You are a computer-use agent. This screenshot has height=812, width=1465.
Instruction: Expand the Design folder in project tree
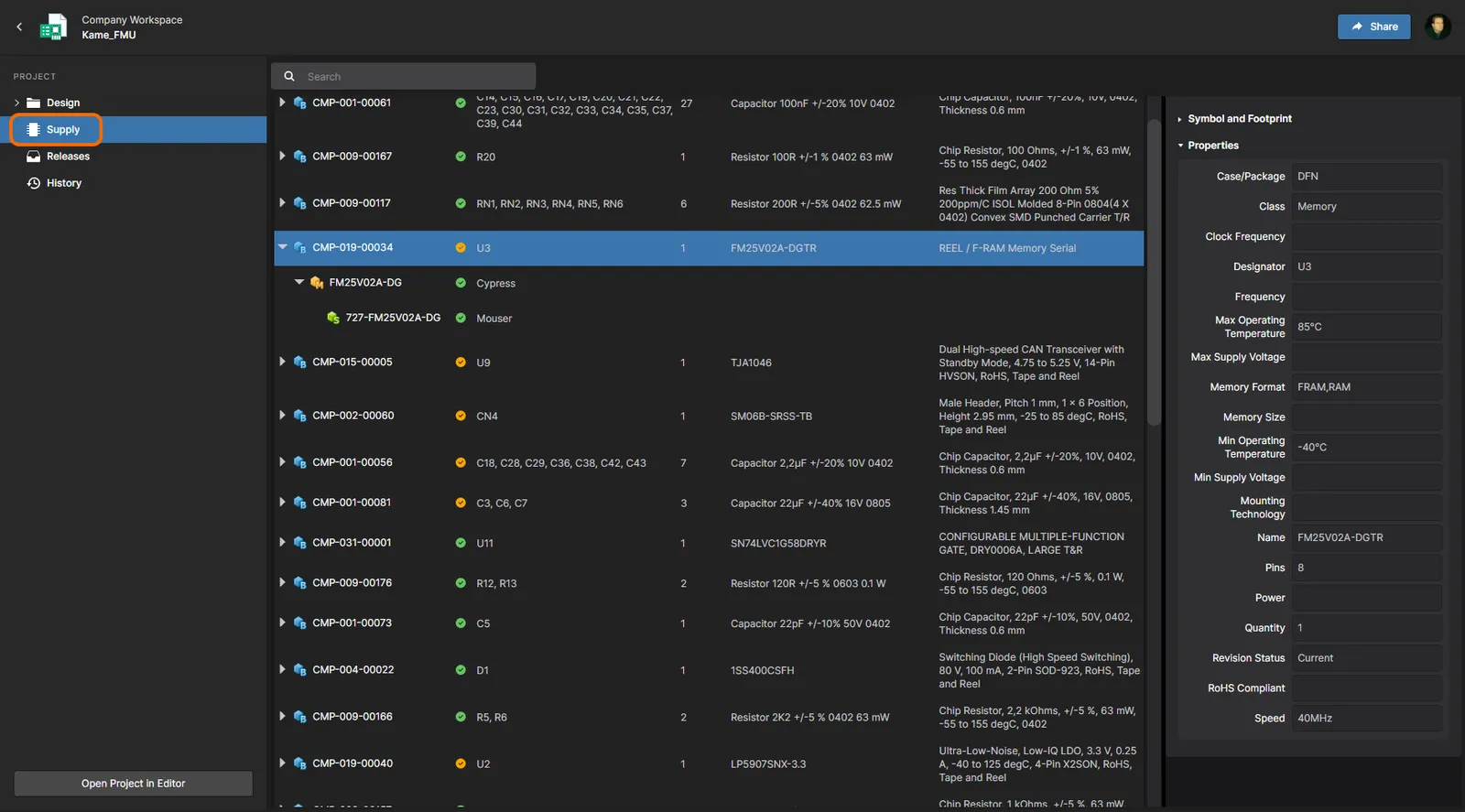16,103
